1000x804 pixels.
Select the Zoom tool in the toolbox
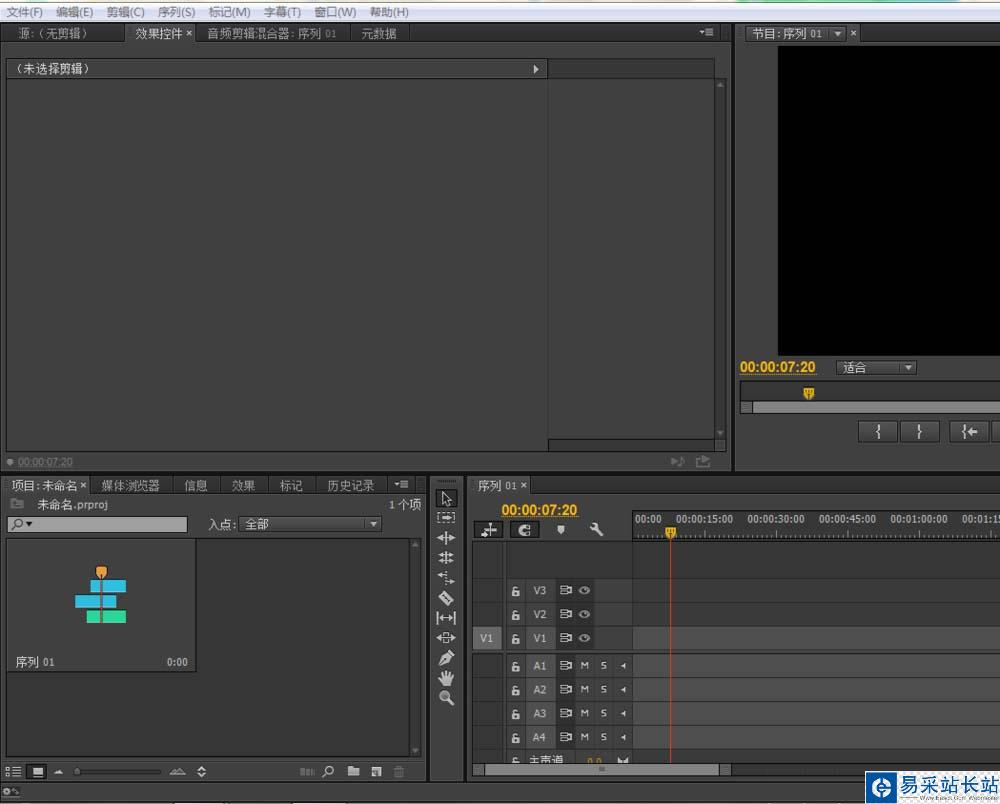coord(446,698)
